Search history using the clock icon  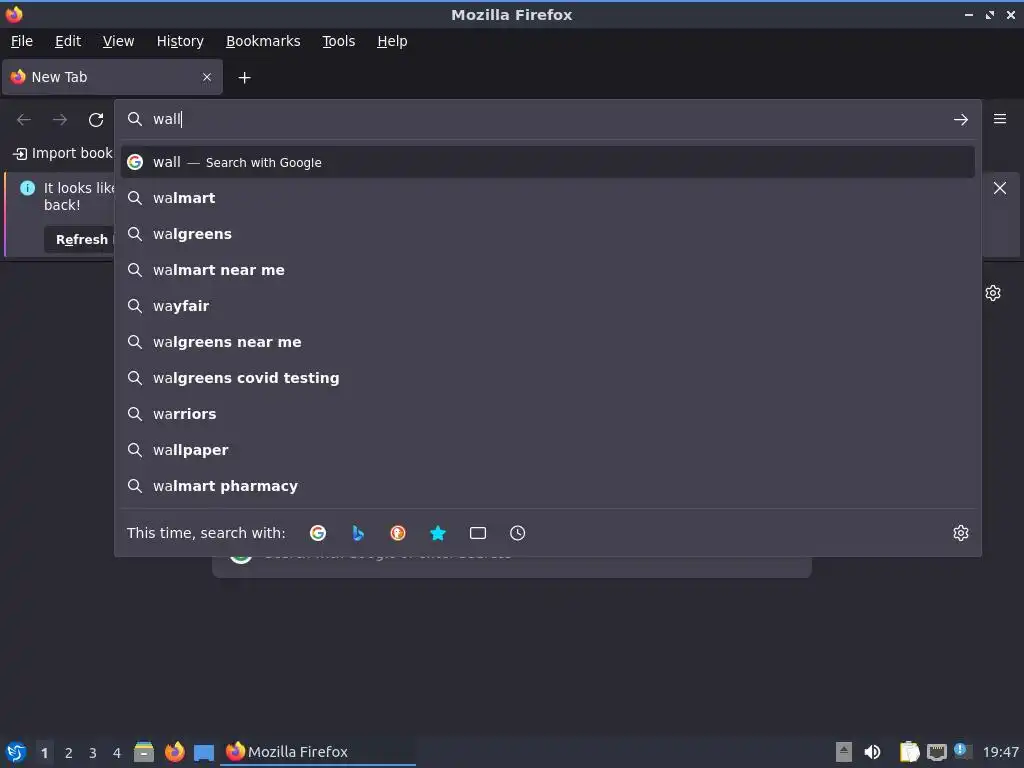pyautogui.click(x=517, y=533)
